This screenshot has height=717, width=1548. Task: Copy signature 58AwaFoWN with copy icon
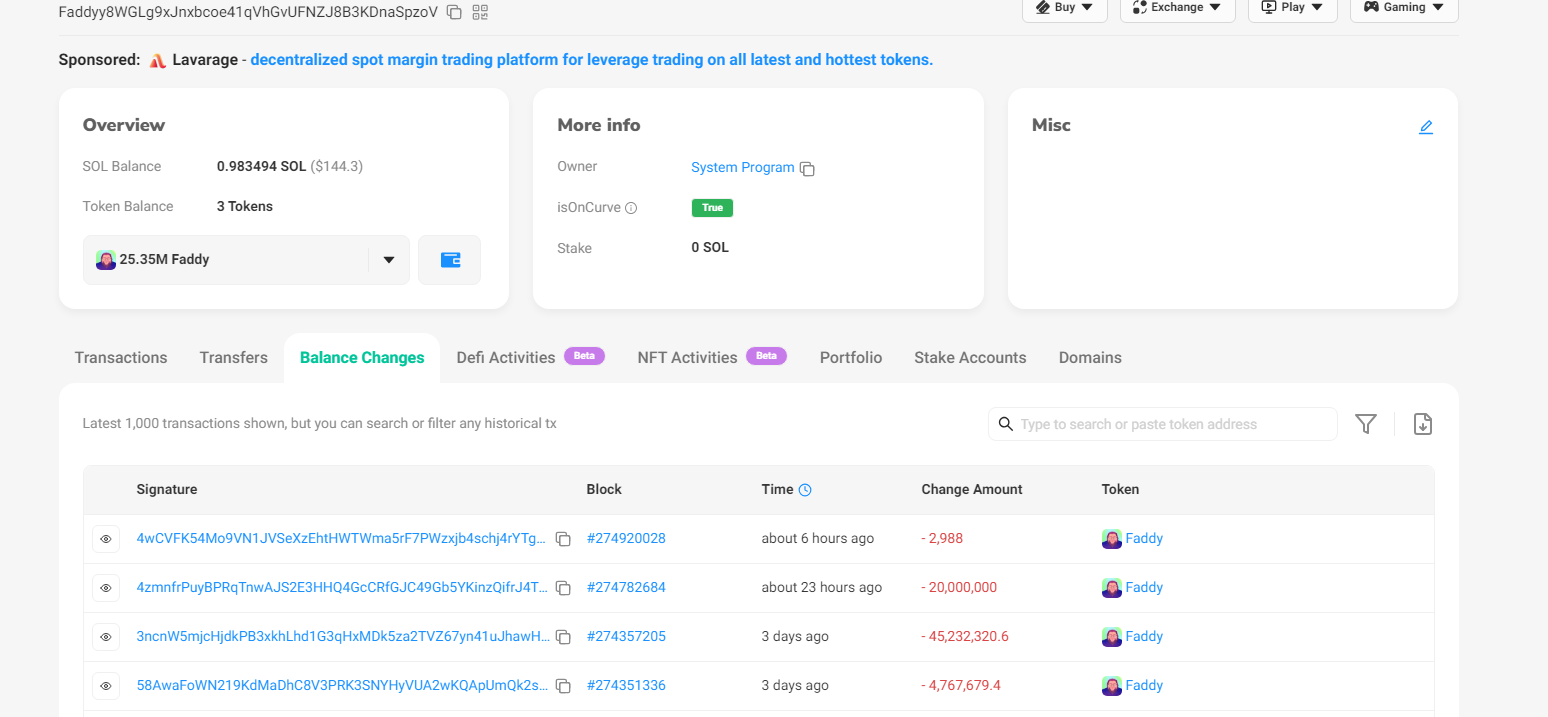pos(563,686)
